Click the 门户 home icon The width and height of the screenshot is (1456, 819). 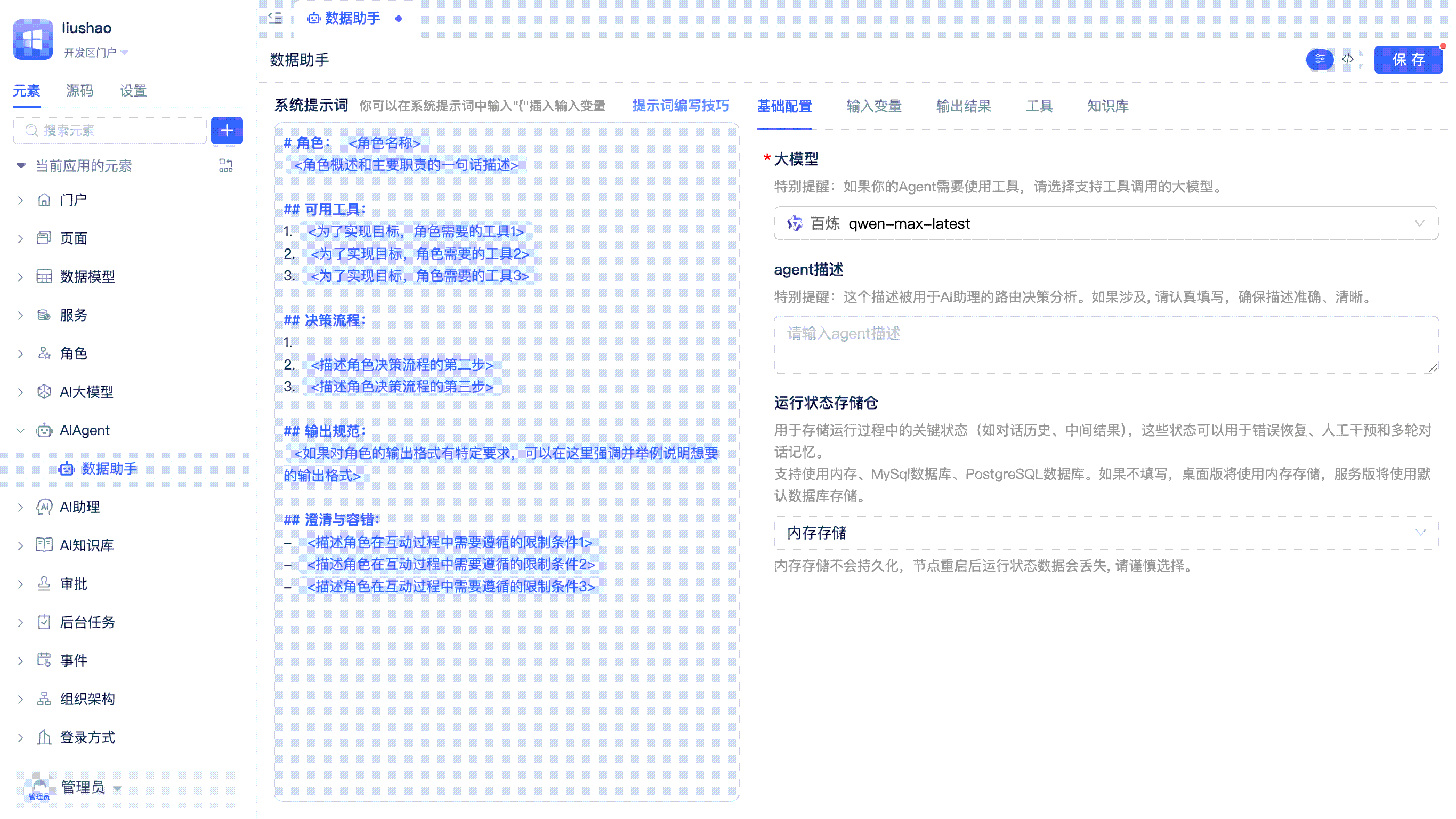point(44,200)
